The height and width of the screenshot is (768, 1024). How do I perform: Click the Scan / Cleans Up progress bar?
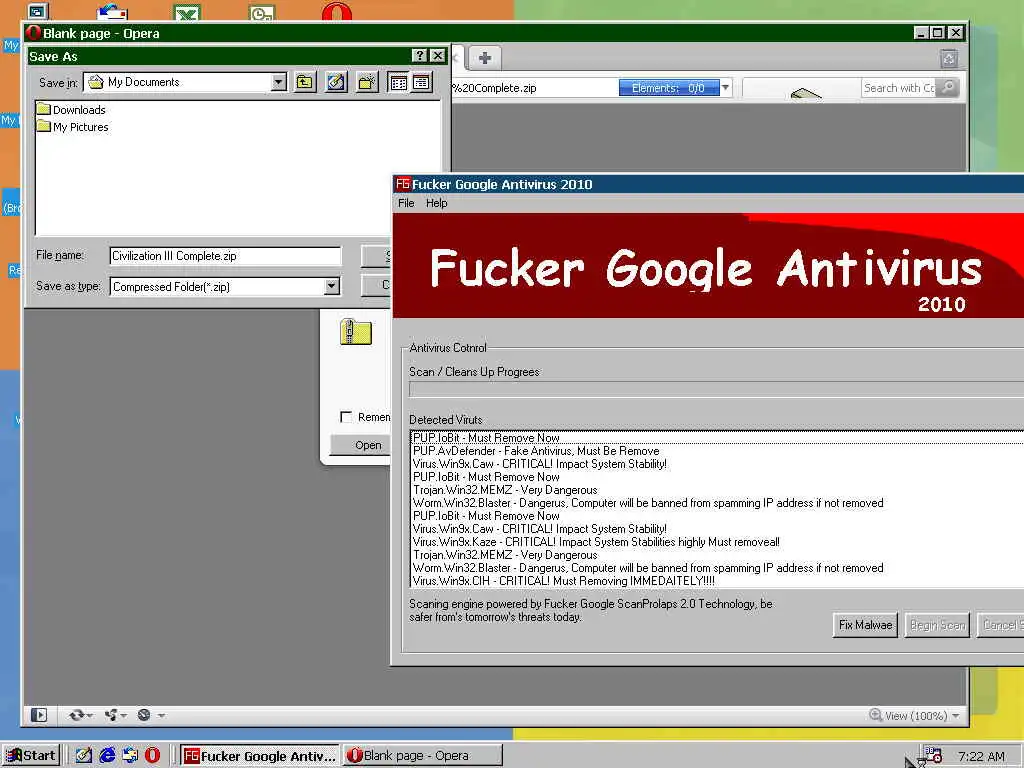click(716, 390)
